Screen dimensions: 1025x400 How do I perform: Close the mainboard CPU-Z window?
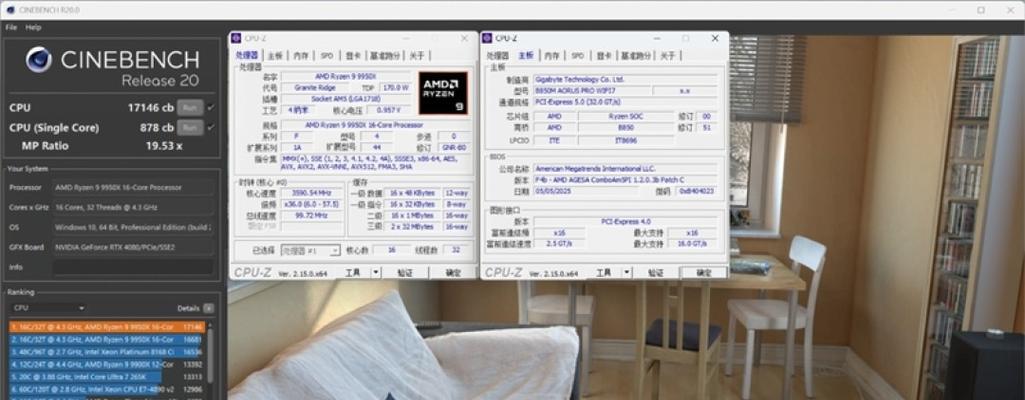[x=715, y=39]
